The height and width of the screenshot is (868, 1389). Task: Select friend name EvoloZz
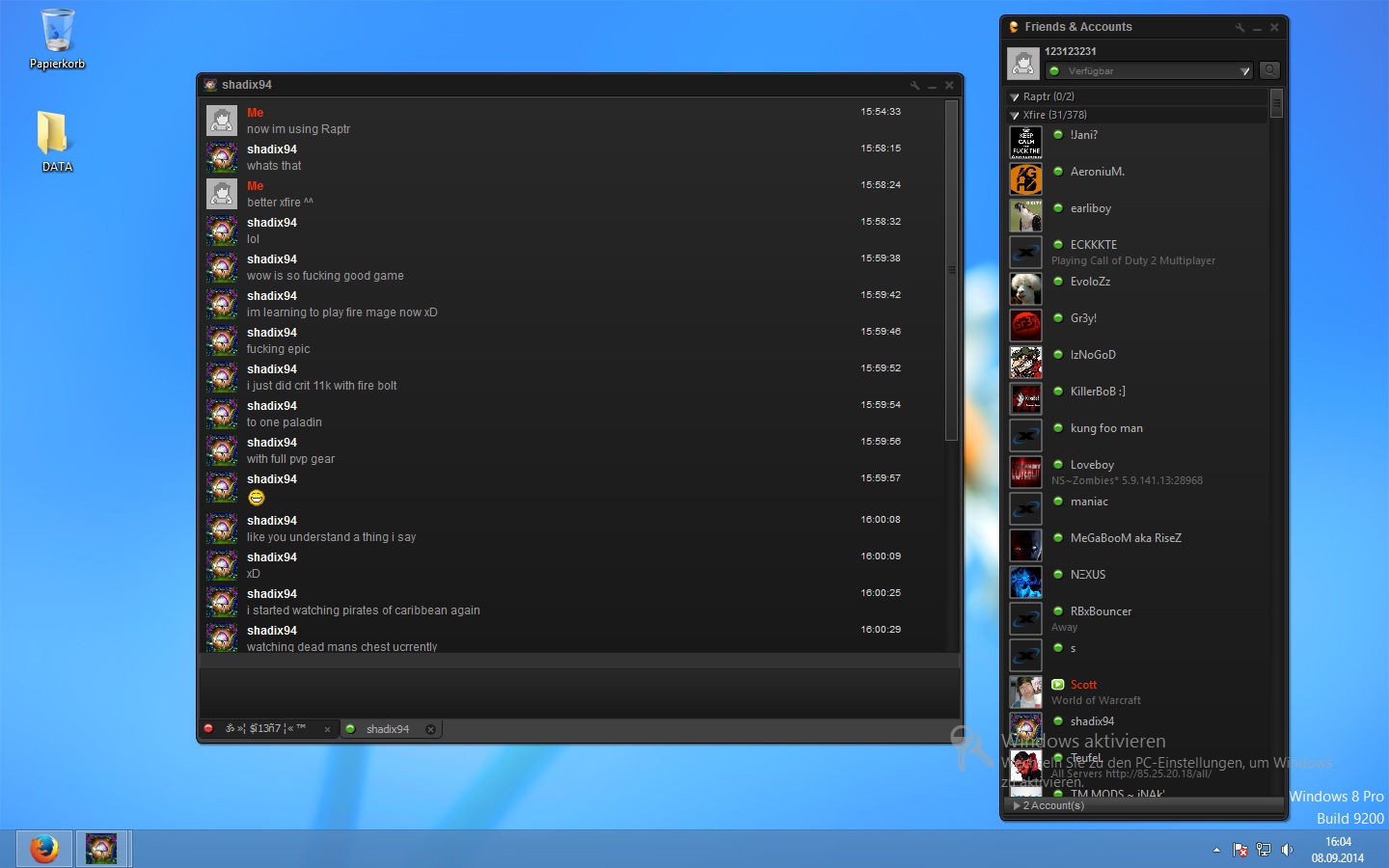[1090, 282]
